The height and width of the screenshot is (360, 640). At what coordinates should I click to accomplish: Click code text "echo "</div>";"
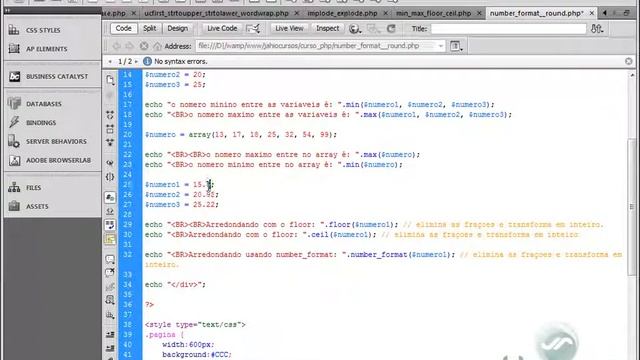pos(176,284)
